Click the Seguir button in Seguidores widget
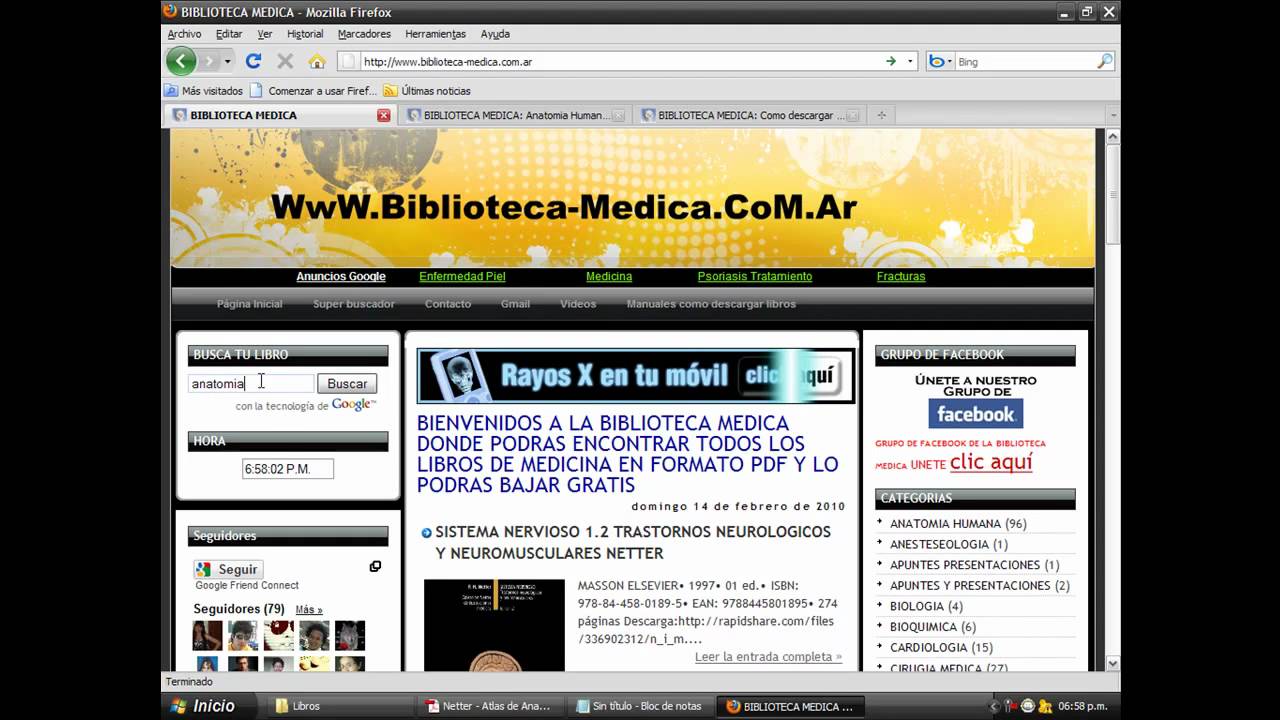 [x=229, y=569]
